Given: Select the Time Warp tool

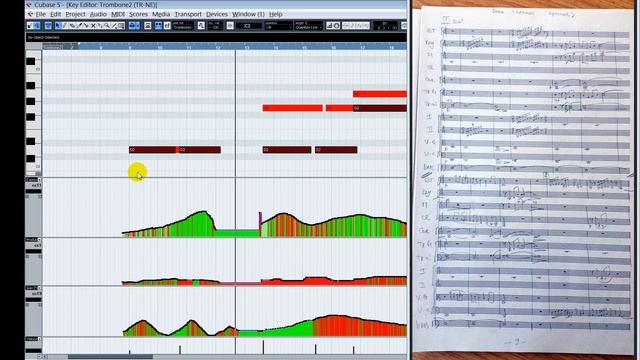Looking at the screenshot, I should point(121,26).
